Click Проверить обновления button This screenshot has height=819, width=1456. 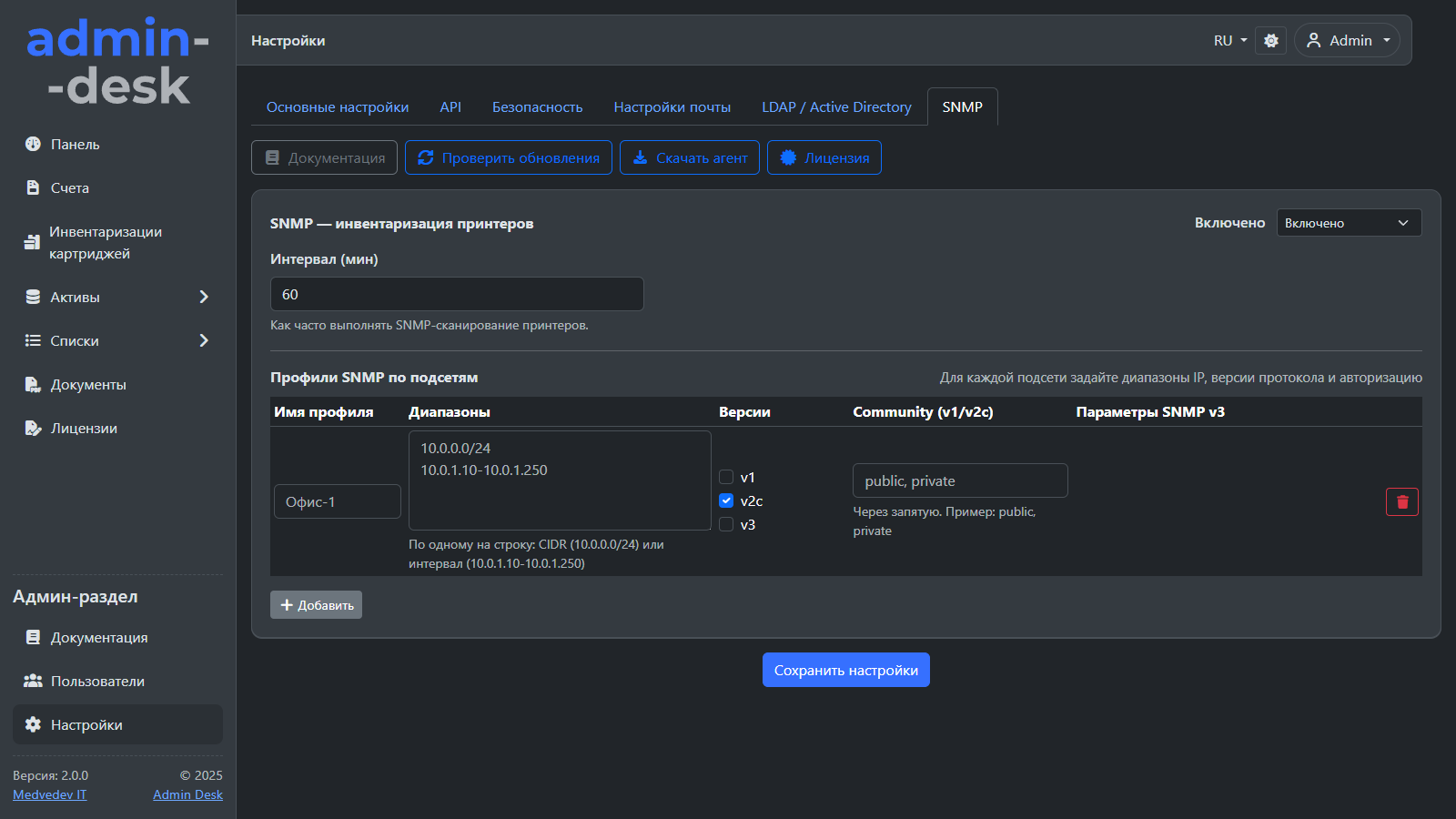(x=508, y=158)
